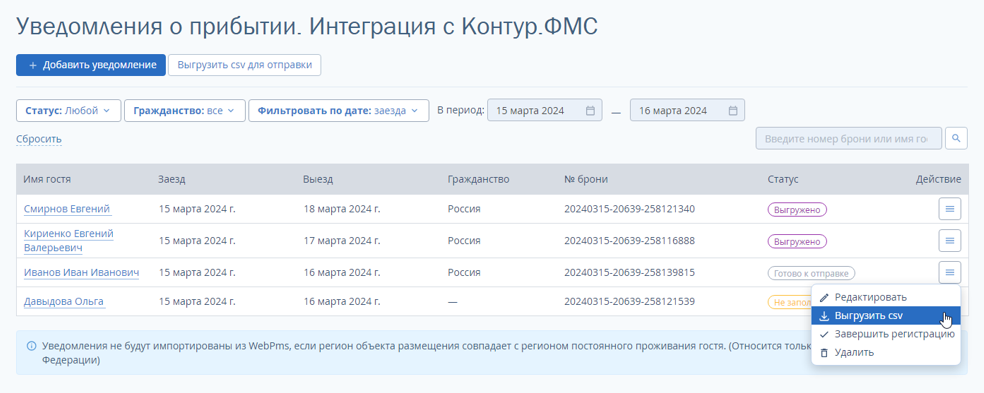Click booking number 20240315-20639-258121539

coord(629,302)
